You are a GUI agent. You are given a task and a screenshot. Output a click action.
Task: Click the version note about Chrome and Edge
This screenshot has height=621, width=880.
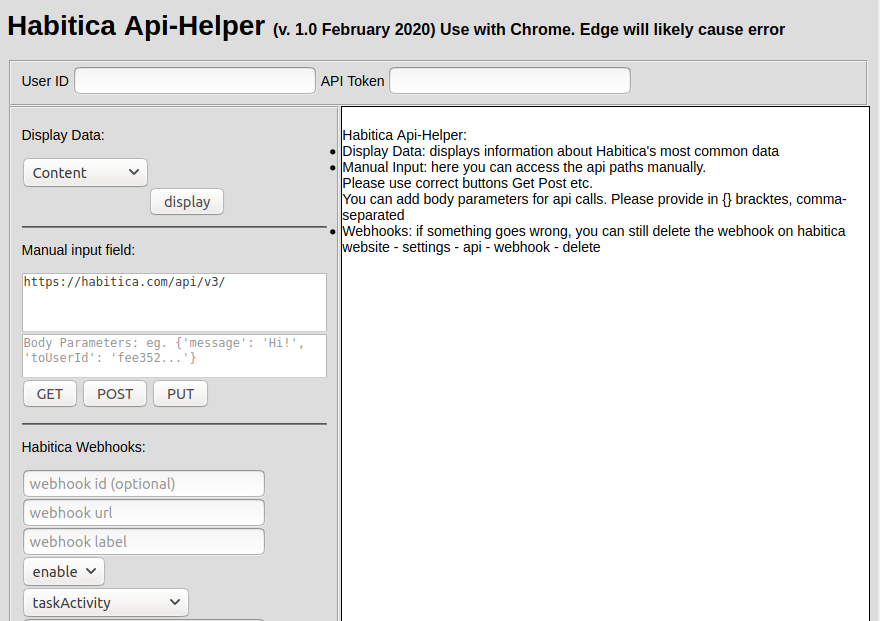(529, 30)
